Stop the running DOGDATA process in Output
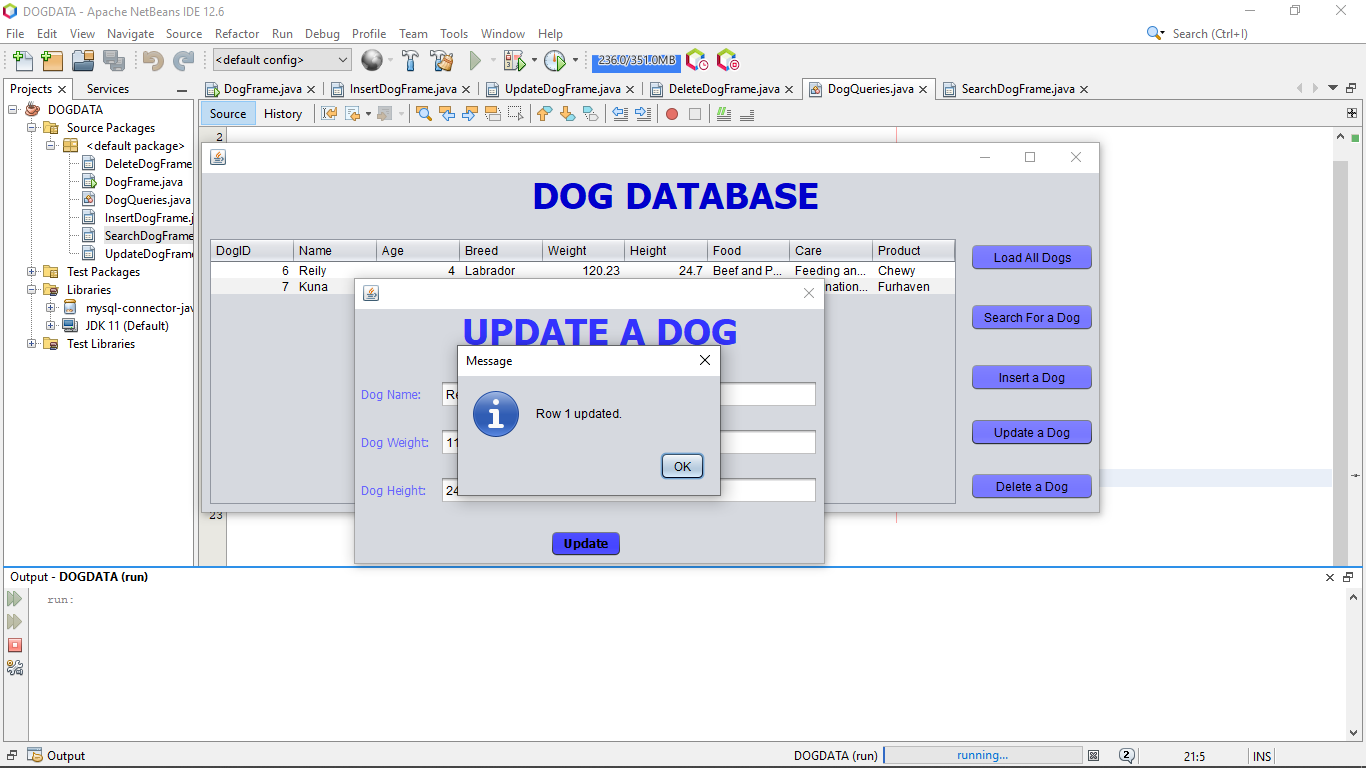This screenshot has height=768, width=1366. [x=15, y=645]
